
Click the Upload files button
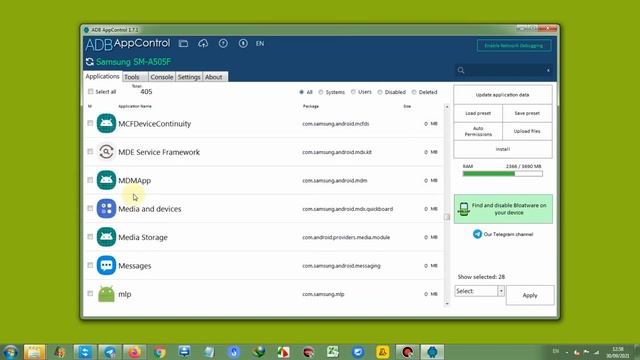[527, 131]
